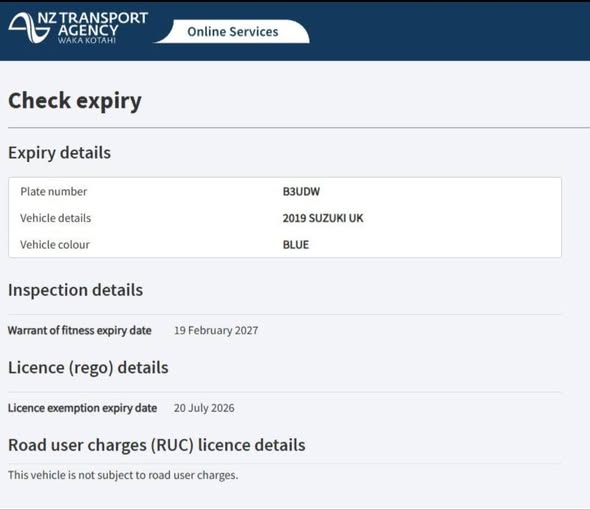Click the date 20 July 2026

point(204,408)
